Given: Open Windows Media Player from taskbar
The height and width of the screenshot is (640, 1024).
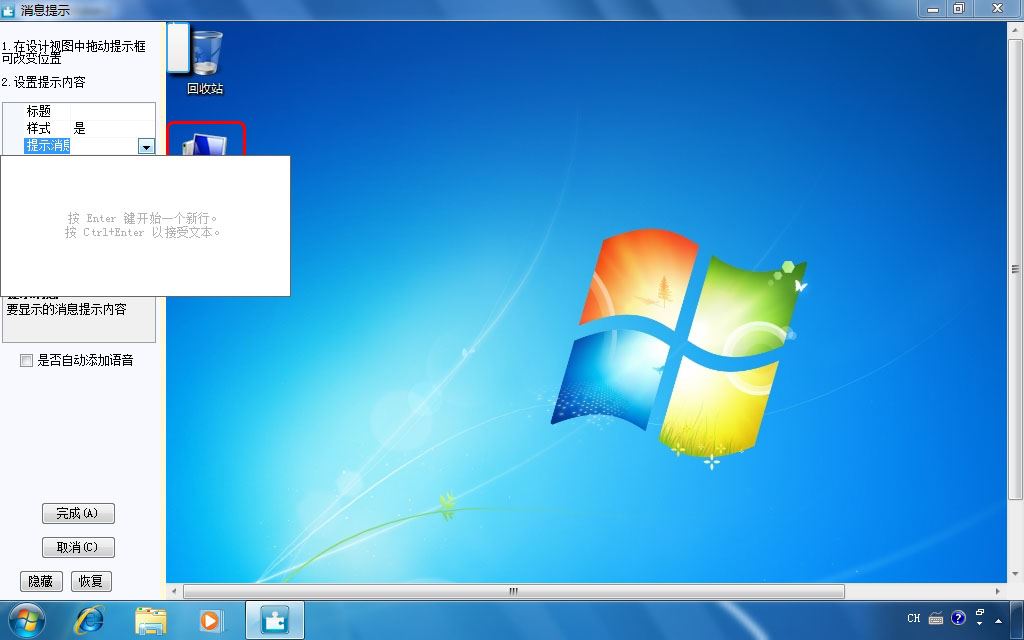Looking at the screenshot, I should pyautogui.click(x=210, y=620).
